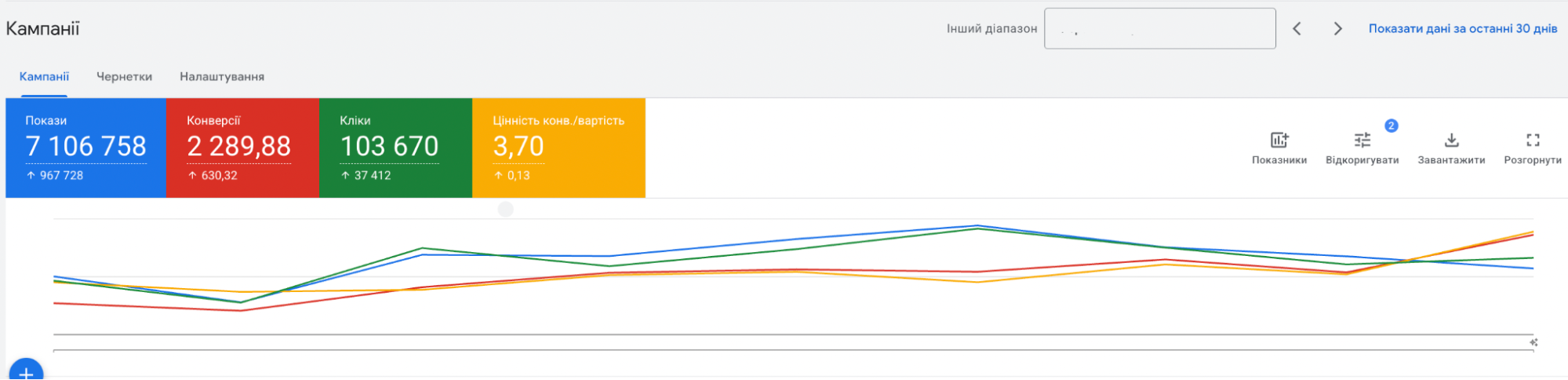Toggle the green Кліки metric card
Screen dimensions: 1568x380
(395, 148)
